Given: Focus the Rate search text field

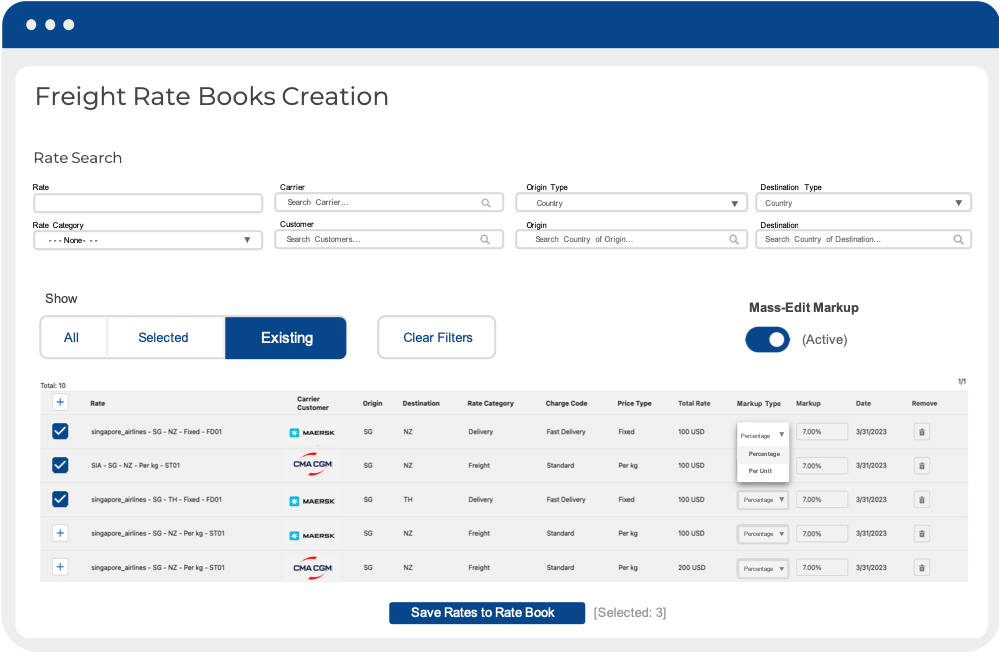Looking at the screenshot, I should coord(148,203).
